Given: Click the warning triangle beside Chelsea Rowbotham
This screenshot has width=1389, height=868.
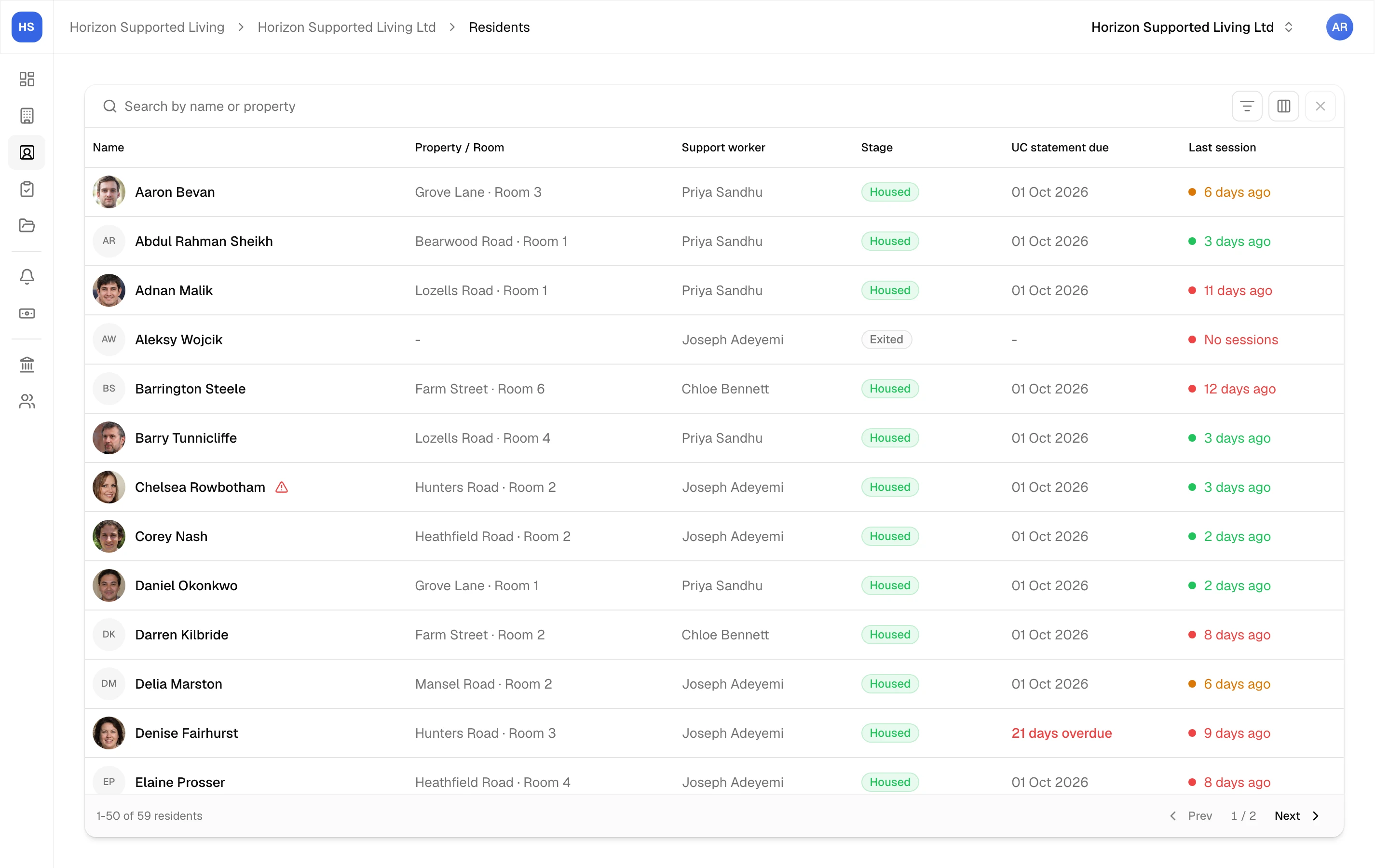Looking at the screenshot, I should pos(281,487).
